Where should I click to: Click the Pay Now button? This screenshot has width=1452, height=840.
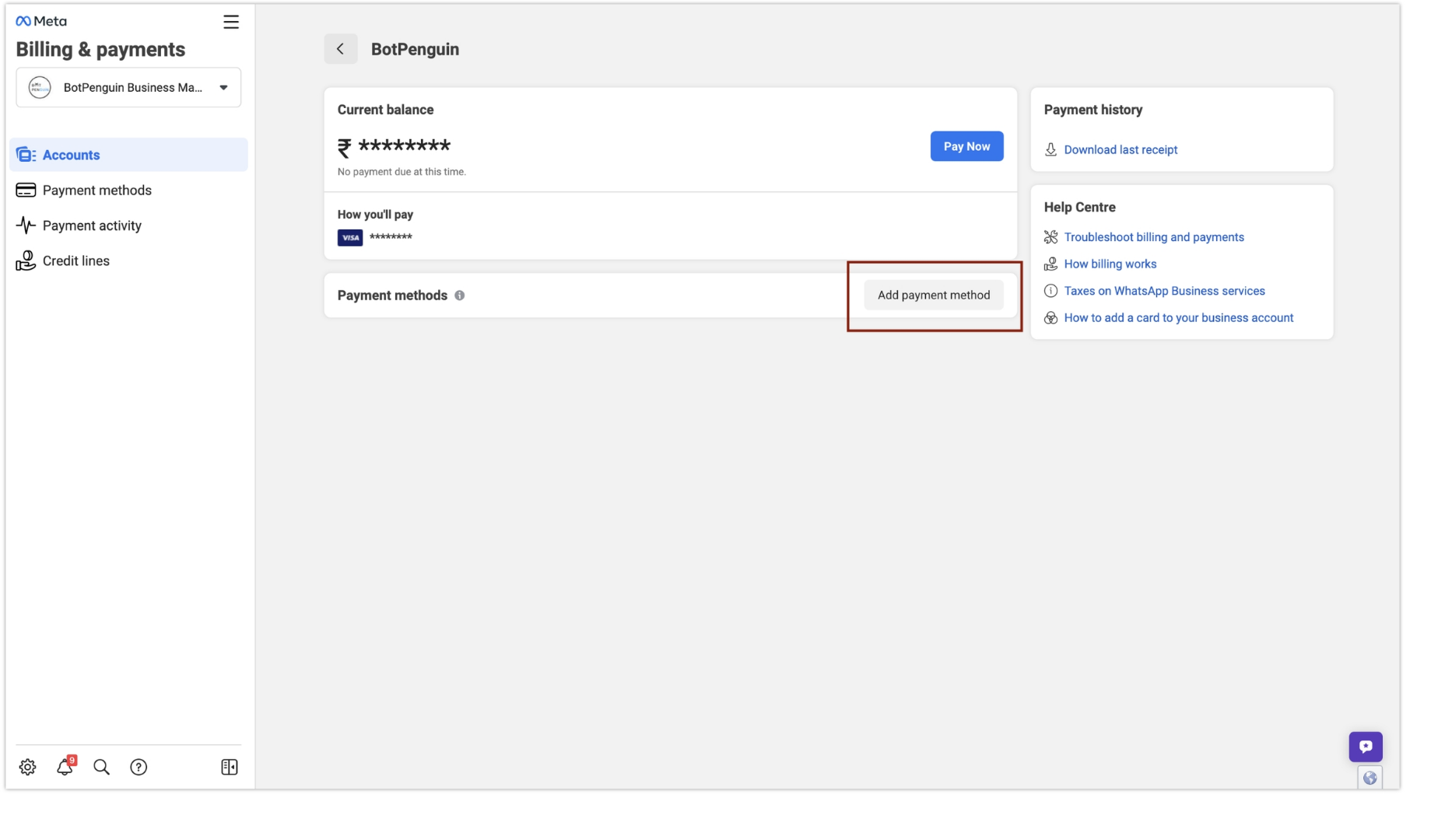966,146
